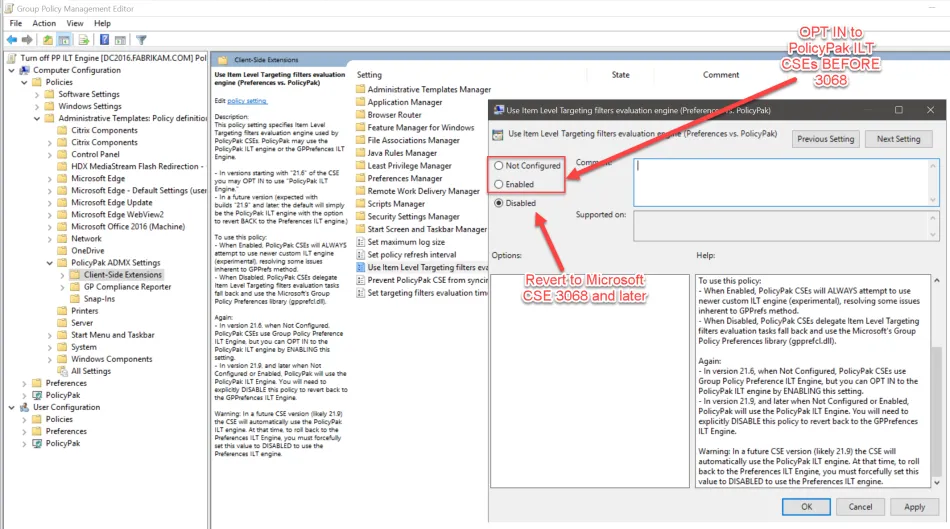950x529 pixels.
Task: Click the Back arrow toolbar icon
Action: 10,40
